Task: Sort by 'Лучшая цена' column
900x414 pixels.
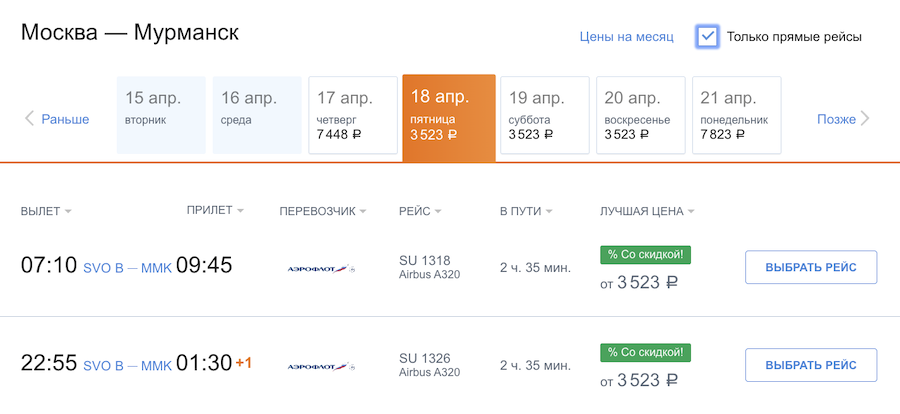Action: 647,211
